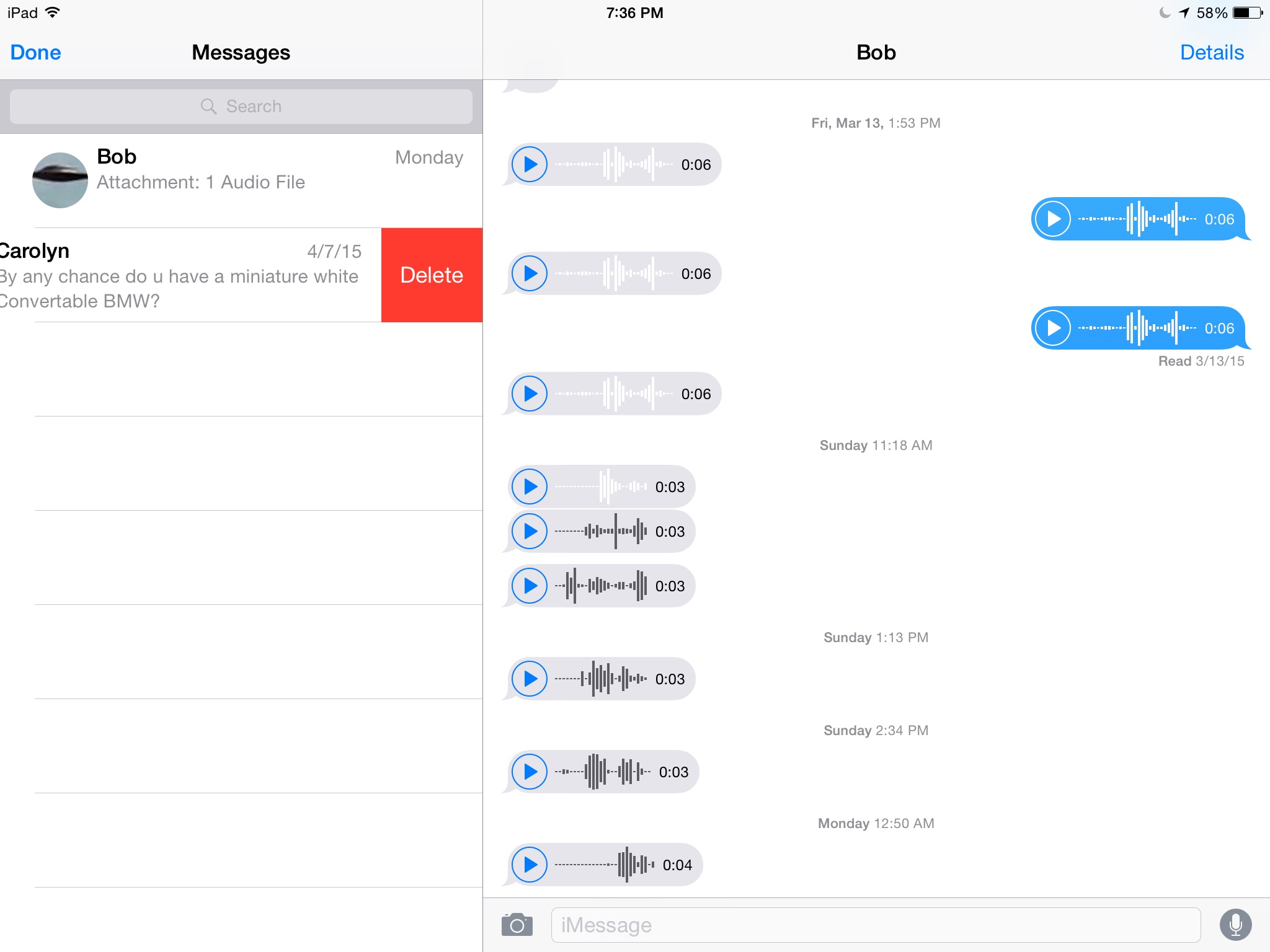The width and height of the screenshot is (1270, 952).
Task: Tap Done in Messages header
Action: tap(35, 53)
